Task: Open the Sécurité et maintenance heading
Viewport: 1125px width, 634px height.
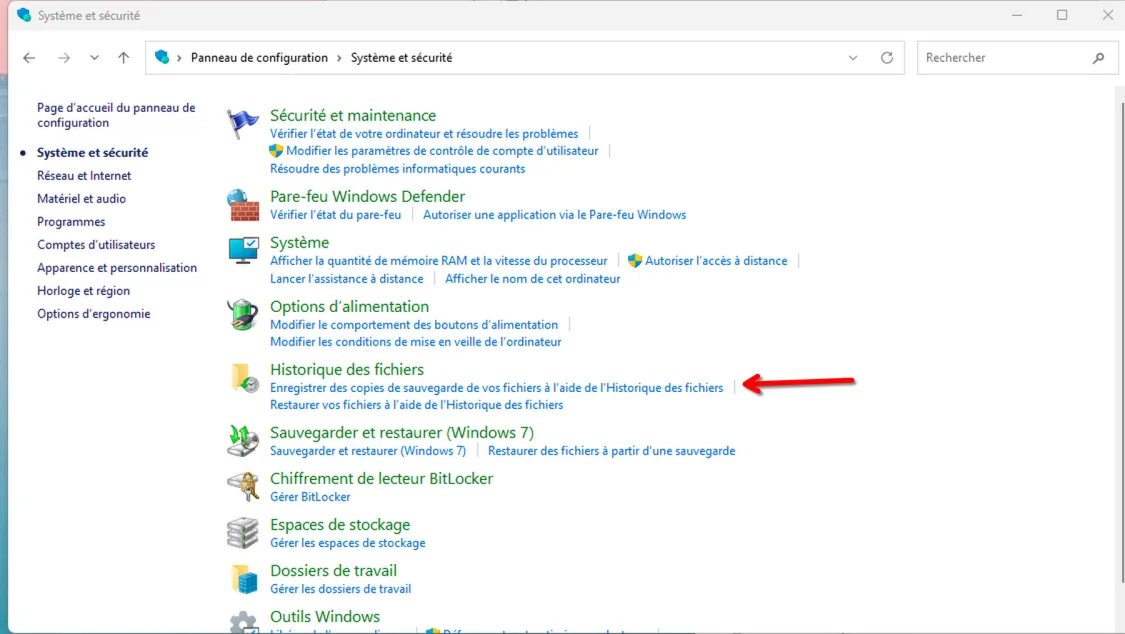Action: [x=353, y=115]
